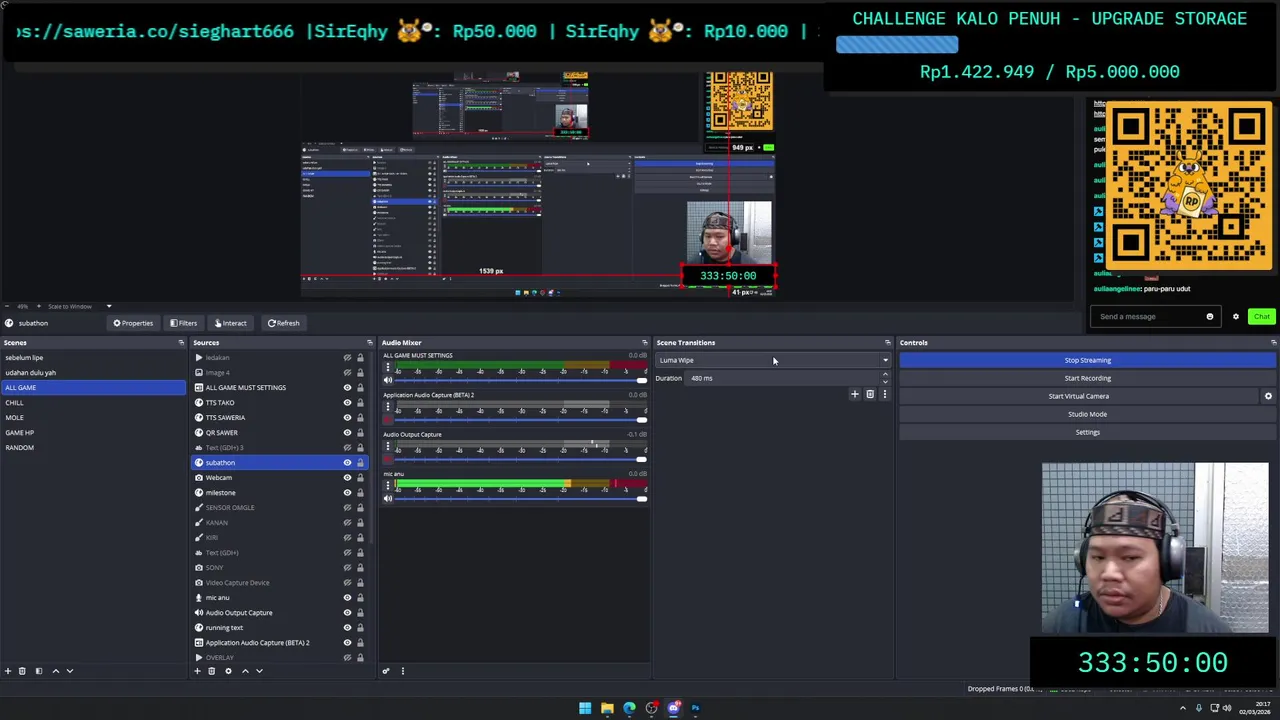The height and width of the screenshot is (720, 1280).
Task: Open transition properties three-dot menu
Action: pos(884,394)
